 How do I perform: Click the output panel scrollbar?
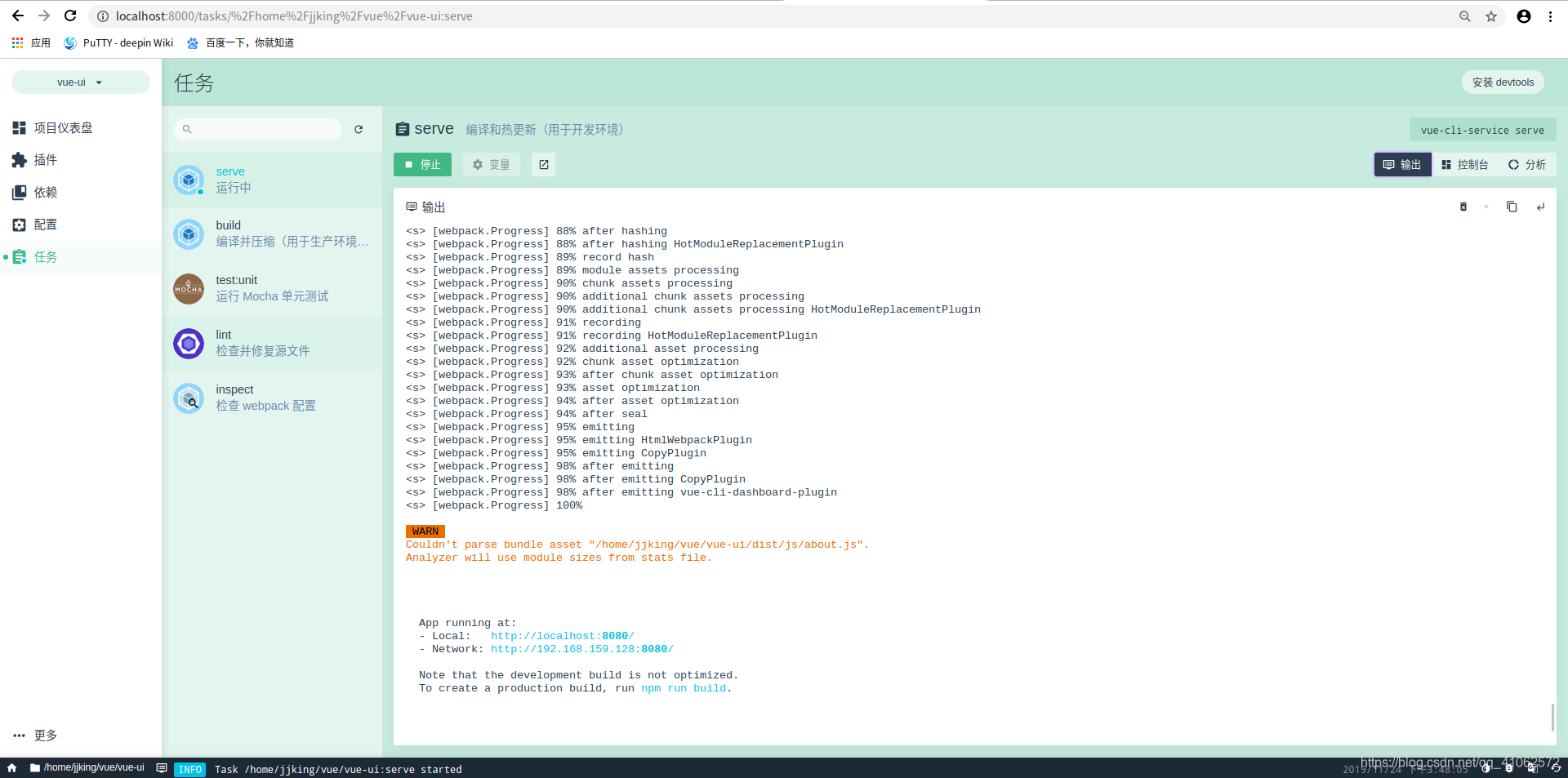[x=1552, y=718]
